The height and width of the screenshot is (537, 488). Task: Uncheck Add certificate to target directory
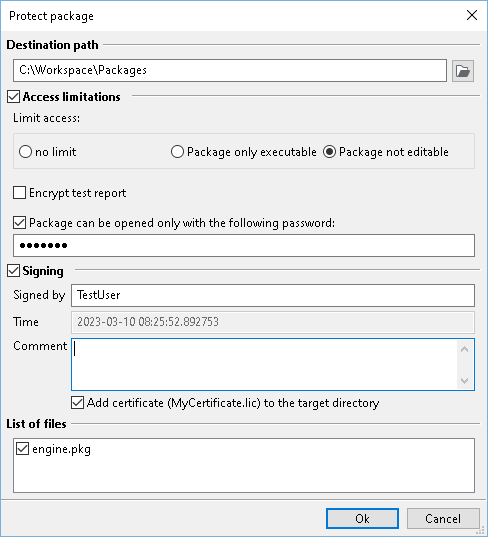click(78, 403)
